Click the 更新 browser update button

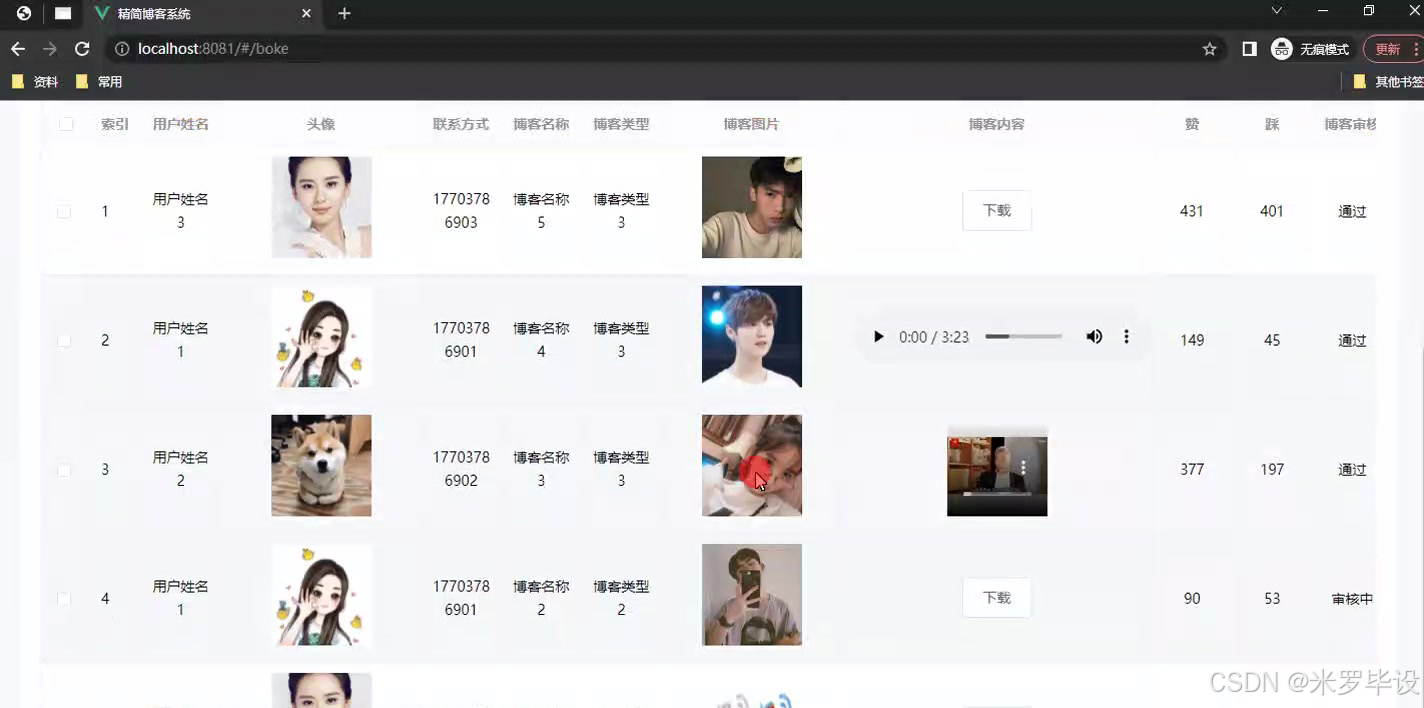pyautogui.click(x=1393, y=49)
